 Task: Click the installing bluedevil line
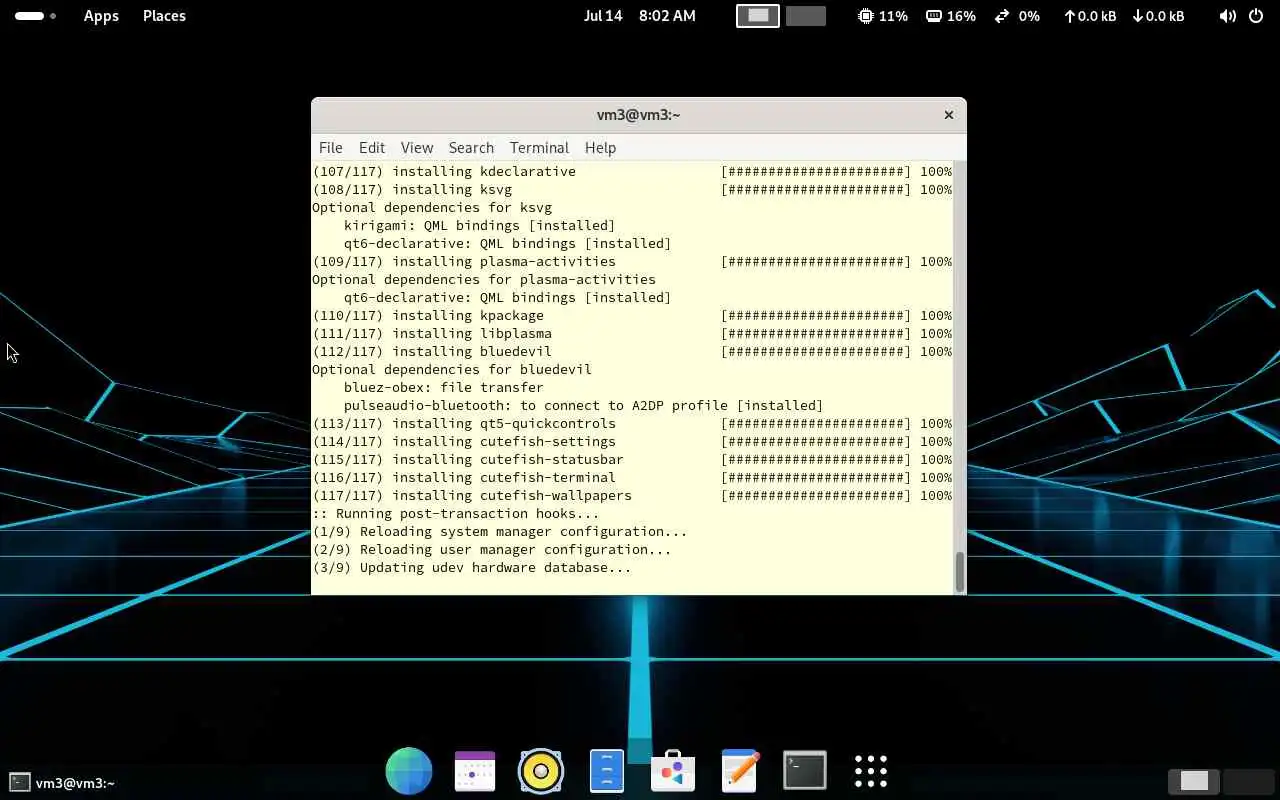[632, 351]
